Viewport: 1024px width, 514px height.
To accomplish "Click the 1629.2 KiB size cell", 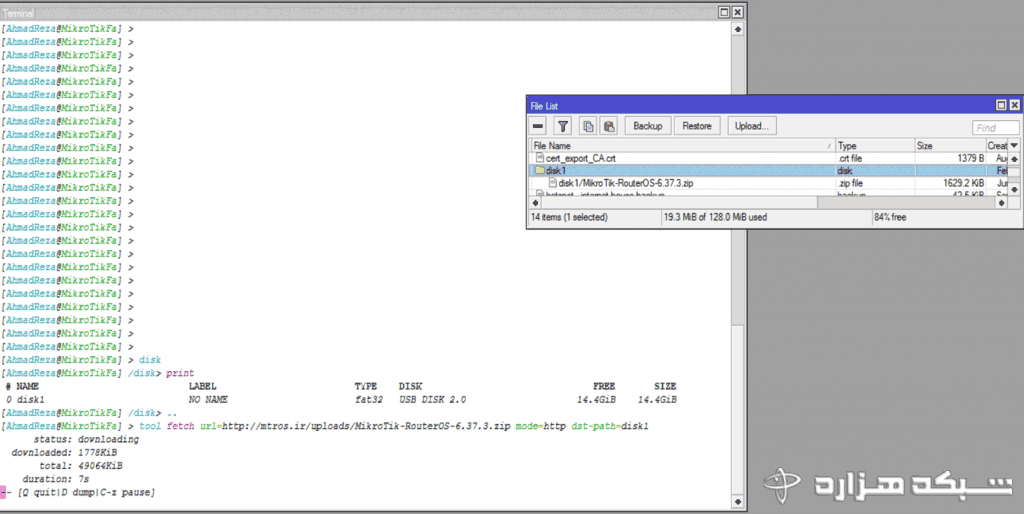I will pos(963,183).
